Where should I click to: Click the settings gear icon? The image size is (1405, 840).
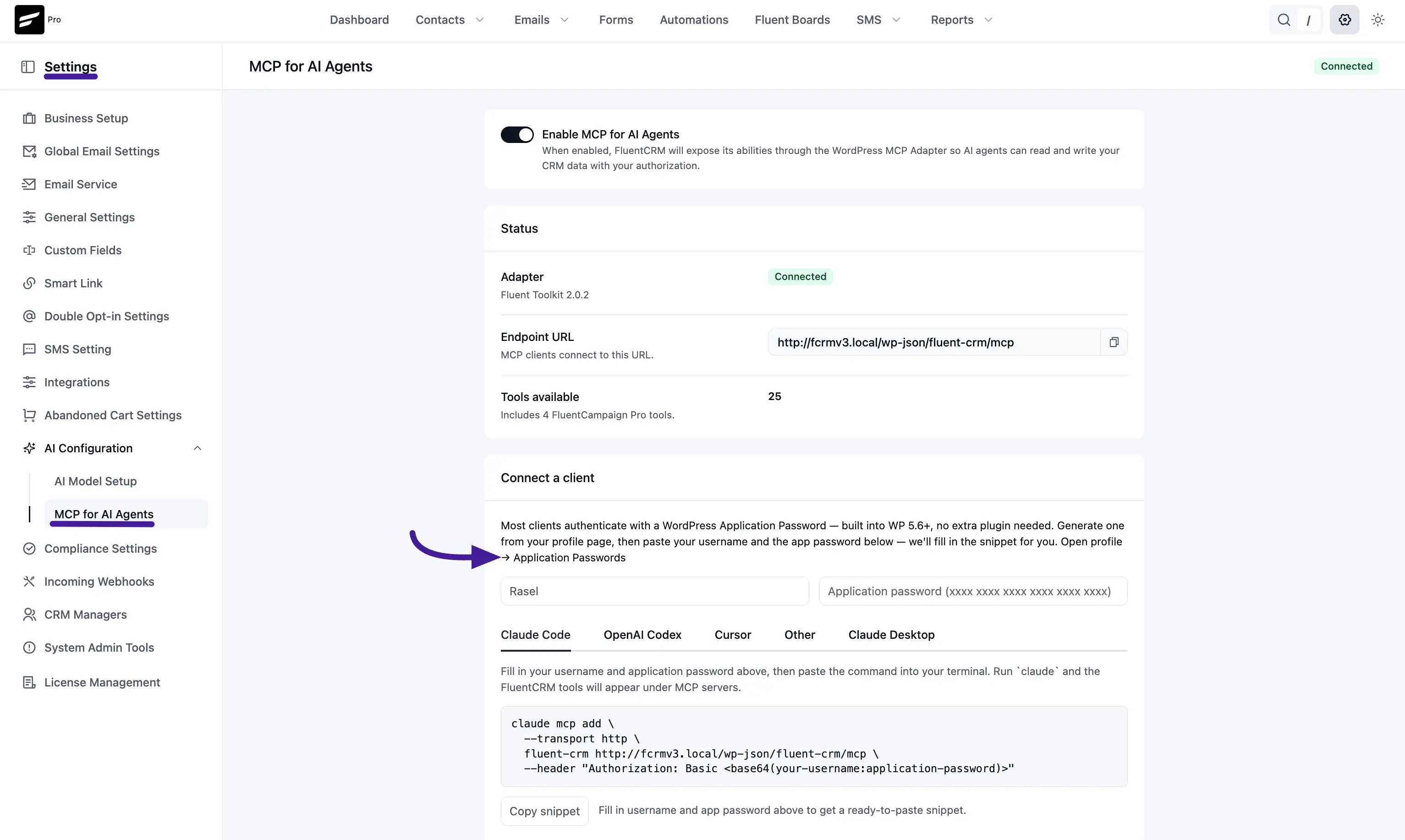click(x=1345, y=20)
